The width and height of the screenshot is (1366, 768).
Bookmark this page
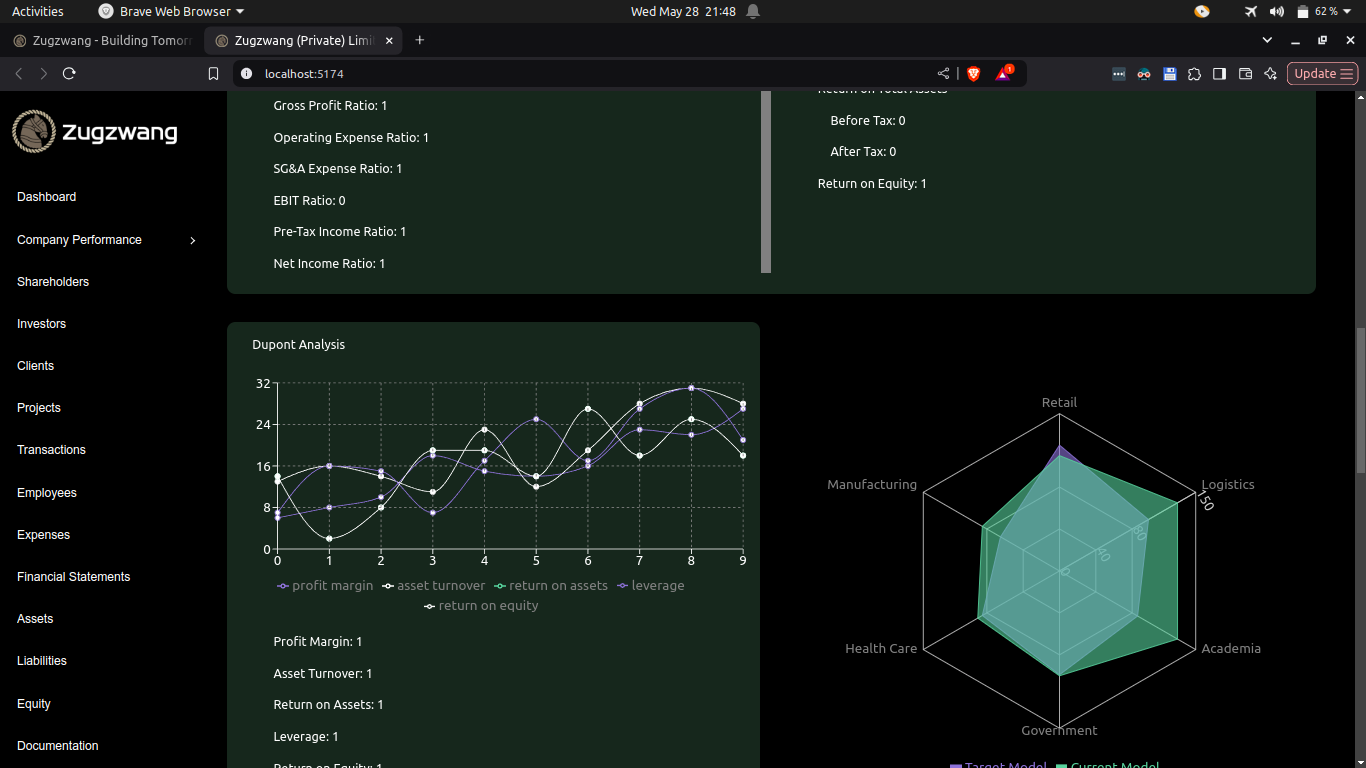click(x=213, y=73)
